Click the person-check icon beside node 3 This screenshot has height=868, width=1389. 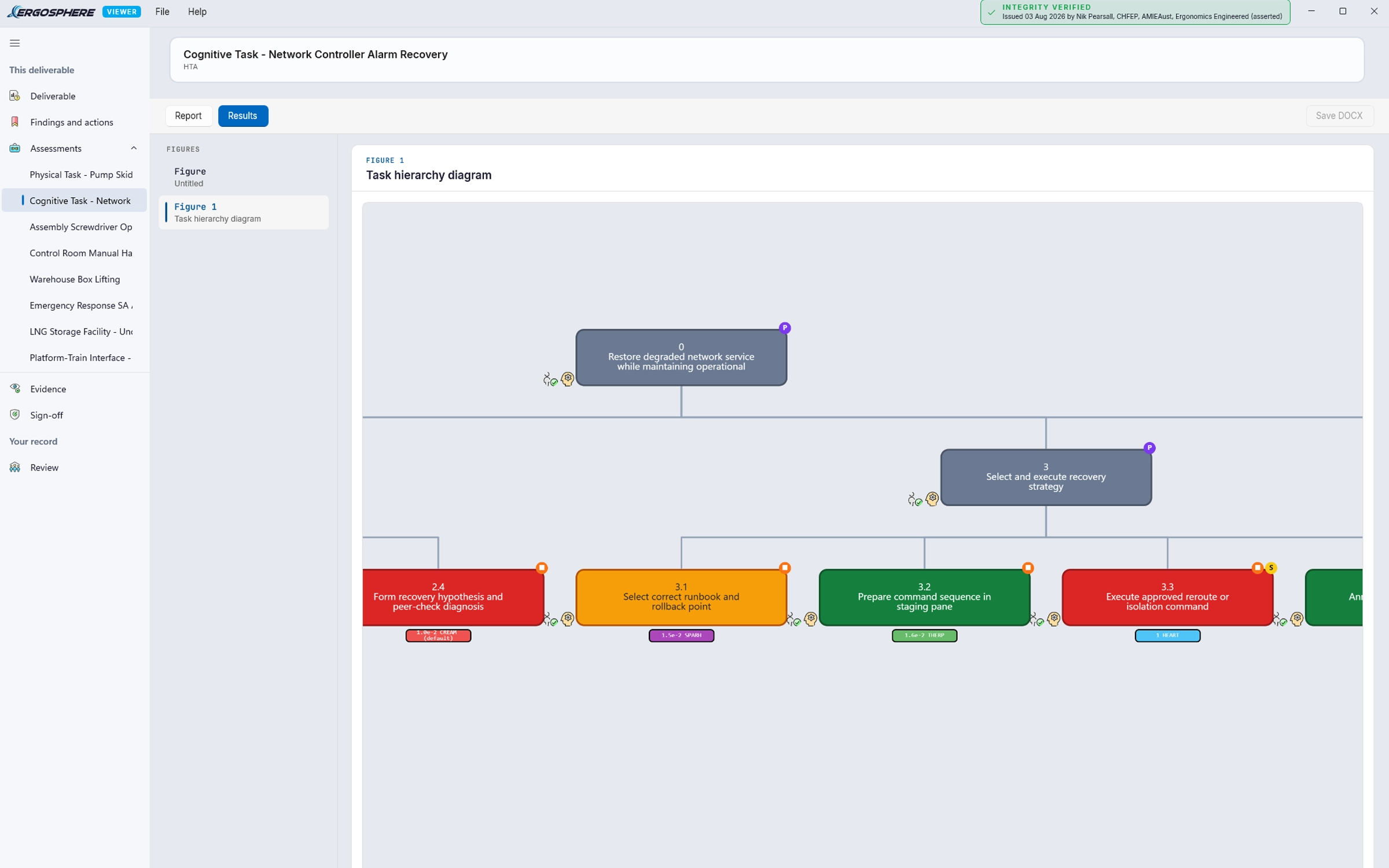(914, 499)
